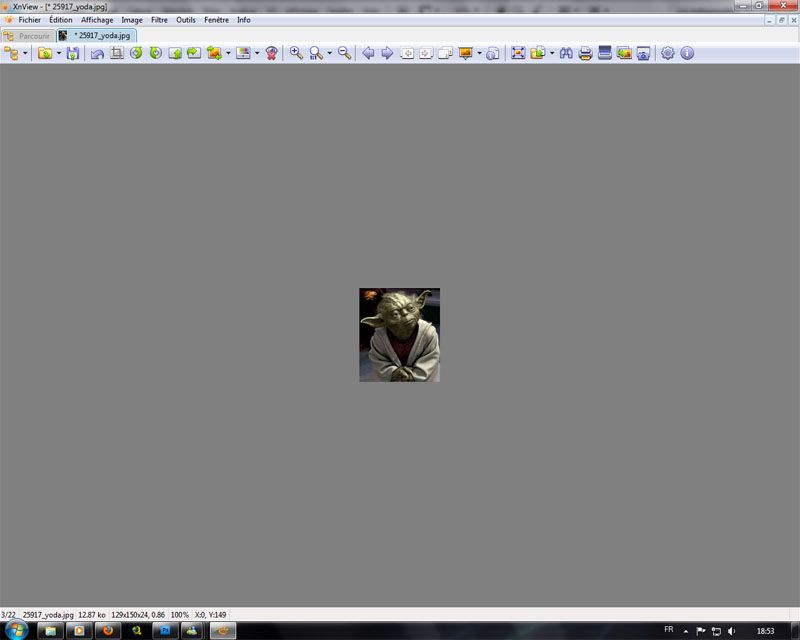Click the multi-page selection icon
This screenshot has height=640, width=800.
pos(445,53)
